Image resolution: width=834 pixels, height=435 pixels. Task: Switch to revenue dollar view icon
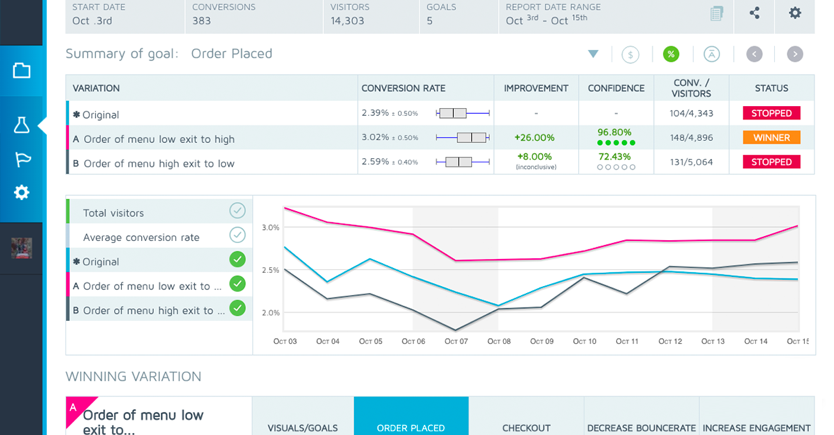pos(630,54)
